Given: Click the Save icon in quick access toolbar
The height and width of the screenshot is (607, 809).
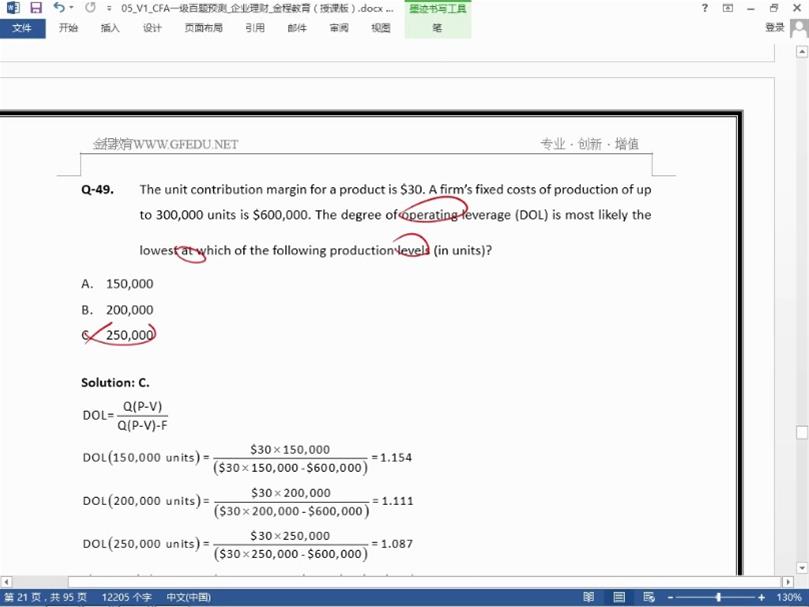Looking at the screenshot, I should click(x=35, y=8).
